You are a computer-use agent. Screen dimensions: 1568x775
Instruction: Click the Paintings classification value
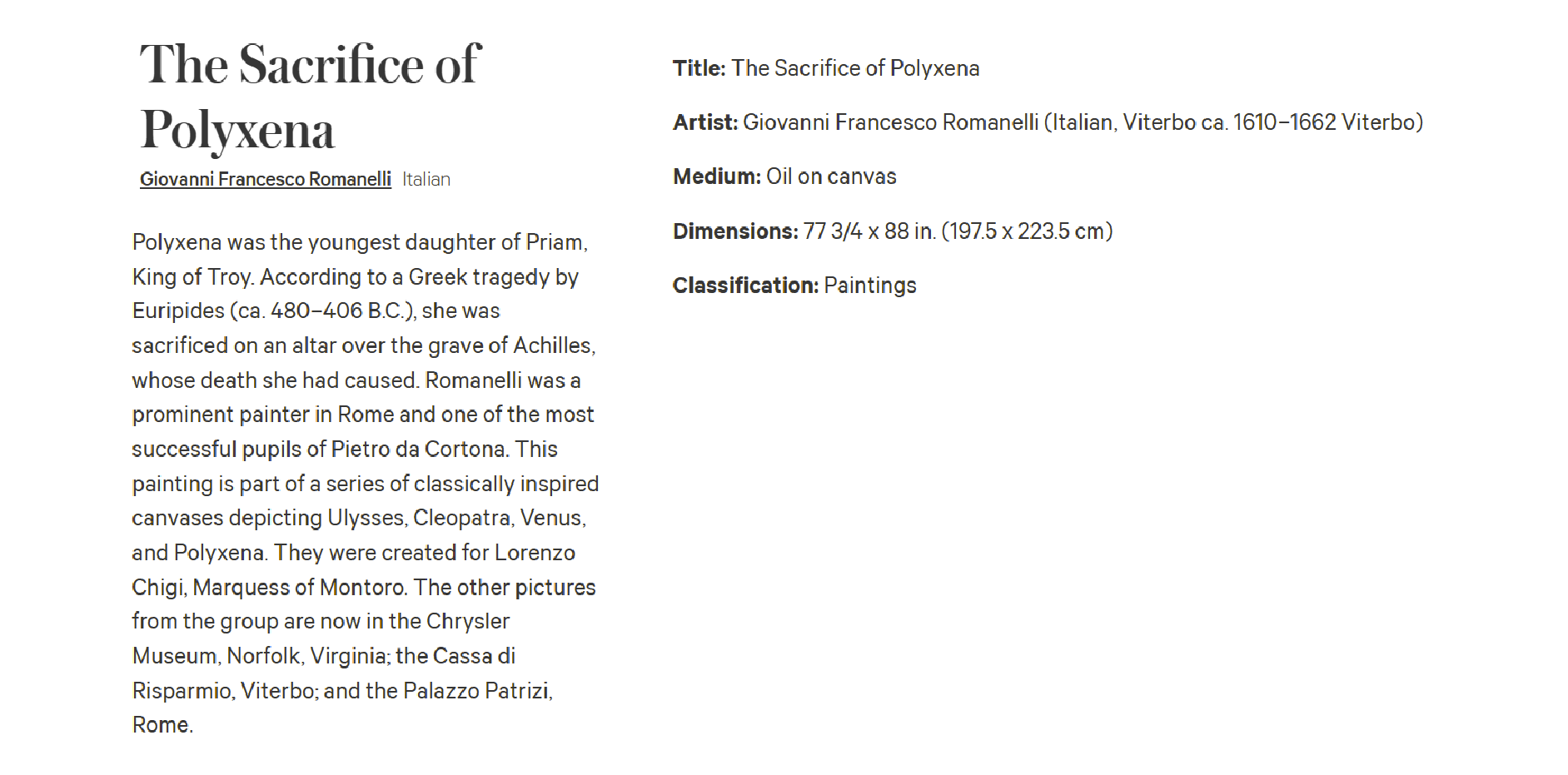coord(870,286)
